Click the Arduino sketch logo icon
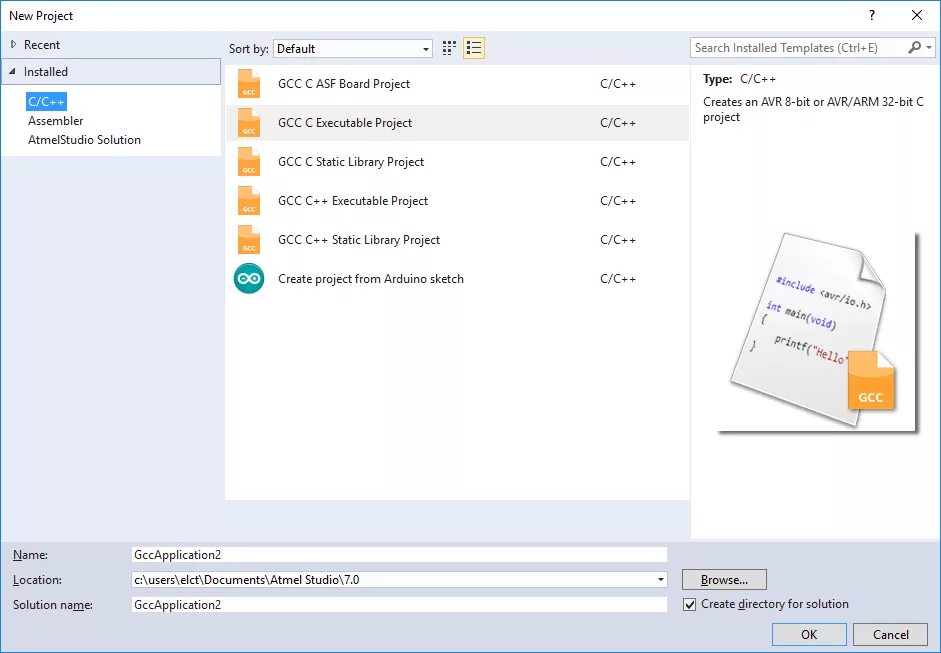 pyautogui.click(x=249, y=278)
